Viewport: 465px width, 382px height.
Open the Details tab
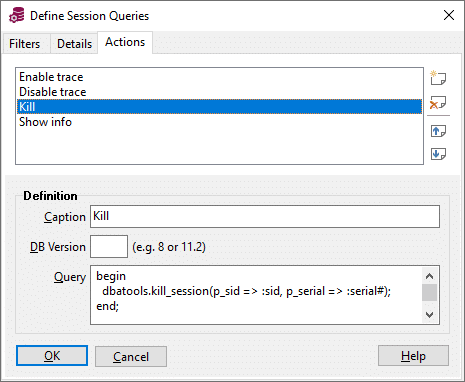point(74,44)
